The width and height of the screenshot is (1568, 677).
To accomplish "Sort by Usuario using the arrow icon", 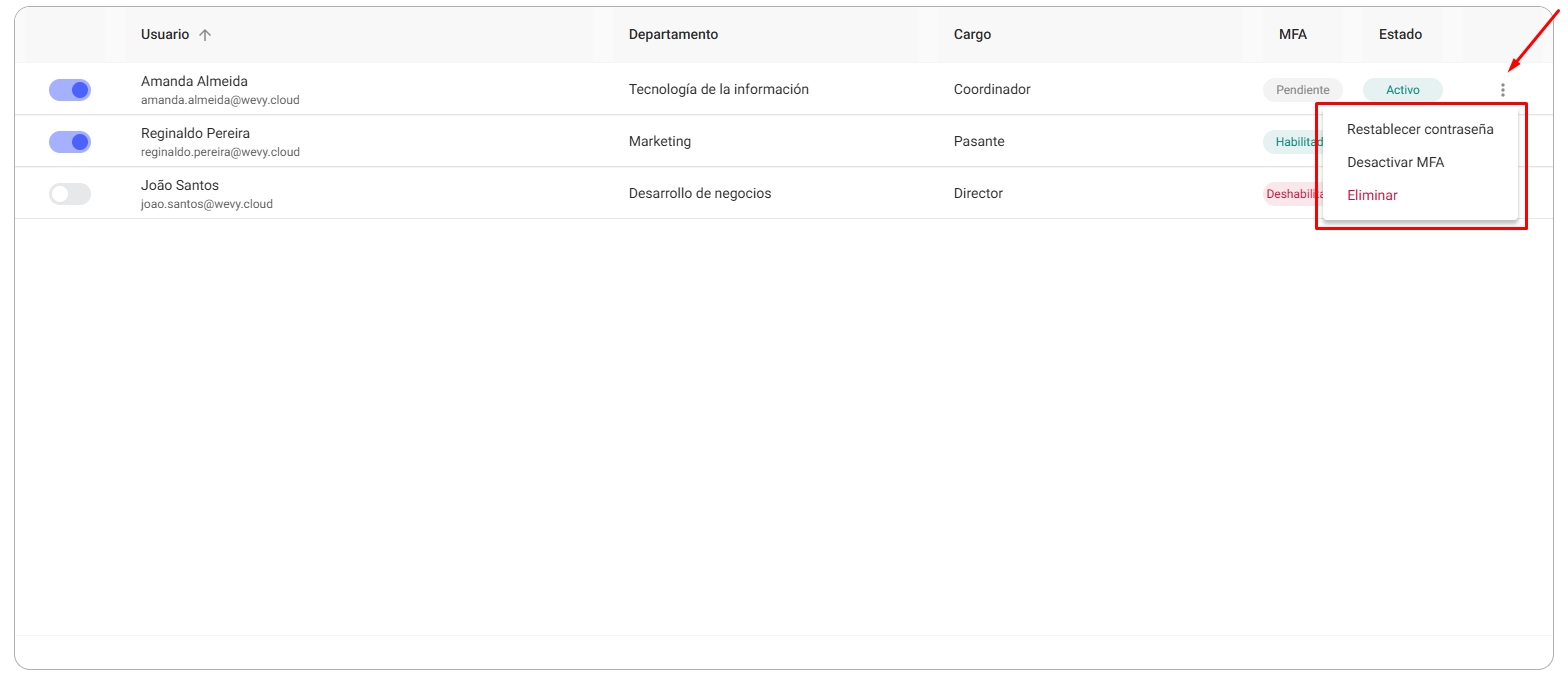I will click(x=205, y=35).
